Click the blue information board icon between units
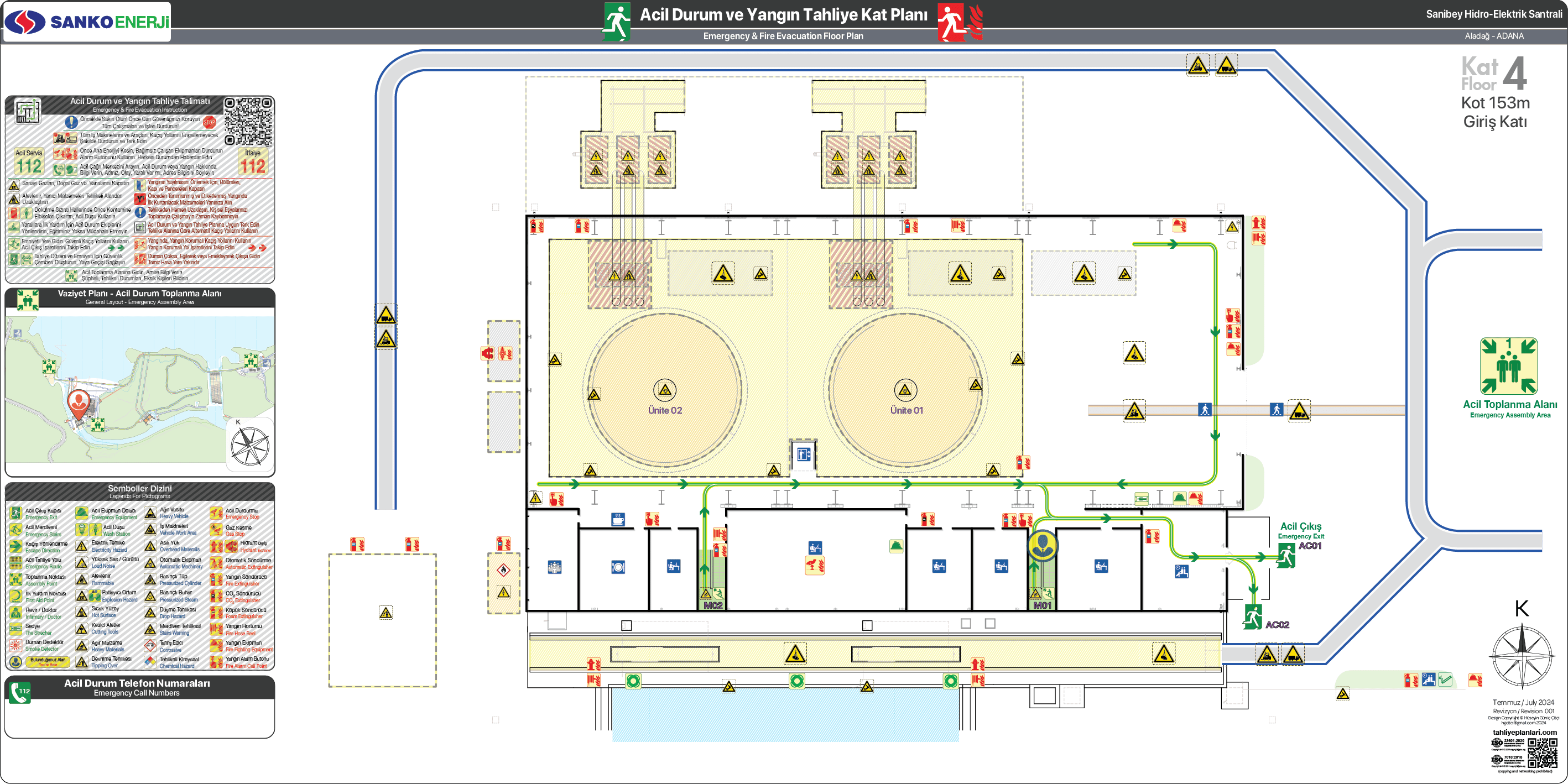Screen dimensions: 1568x784 pyautogui.click(x=804, y=454)
